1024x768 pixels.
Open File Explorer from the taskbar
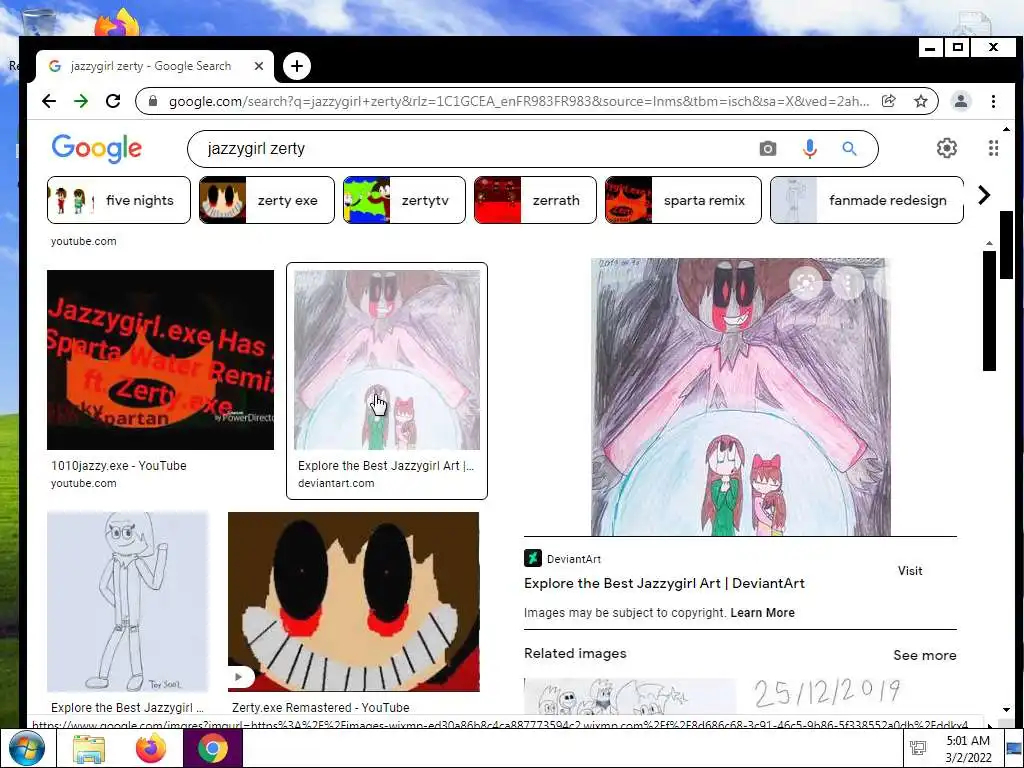(x=88, y=748)
